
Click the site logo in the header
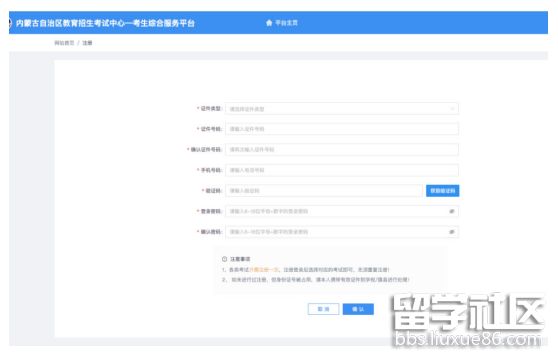10,23
